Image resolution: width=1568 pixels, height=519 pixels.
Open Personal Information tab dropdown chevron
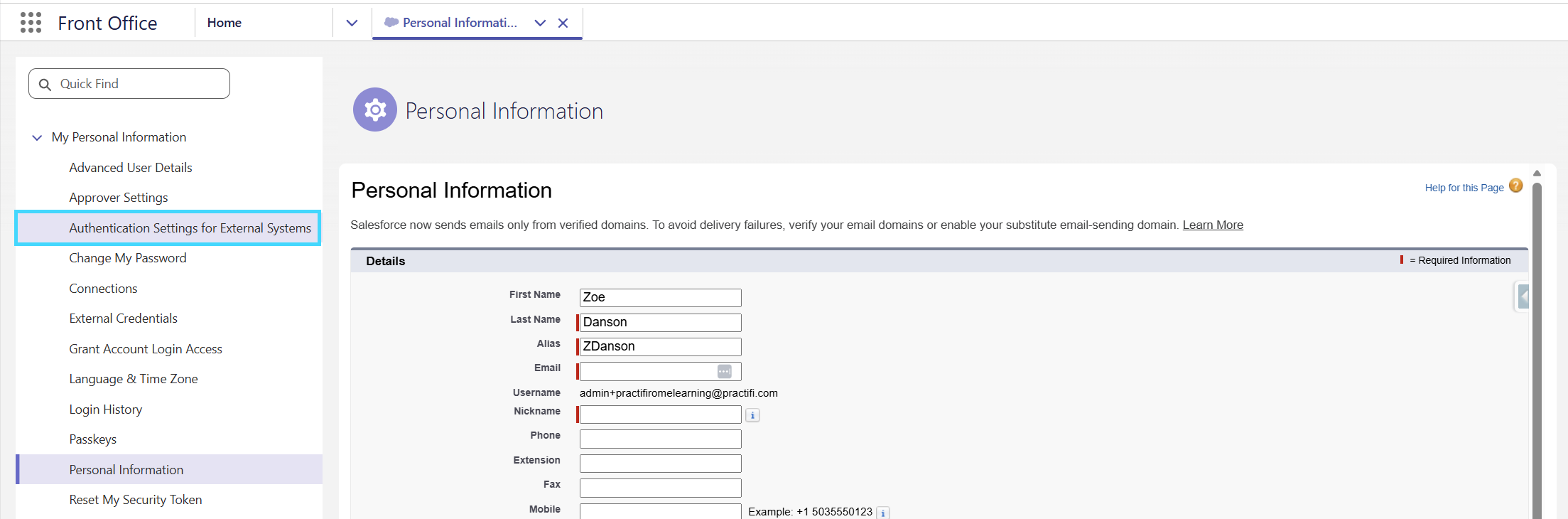(540, 23)
